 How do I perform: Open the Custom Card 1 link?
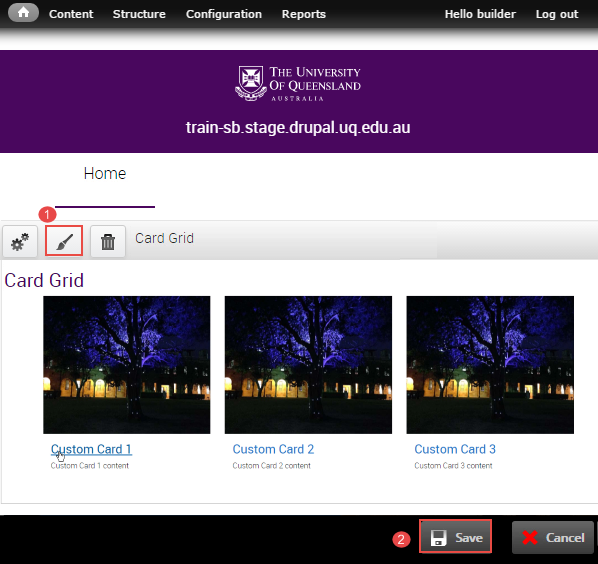click(x=91, y=449)
